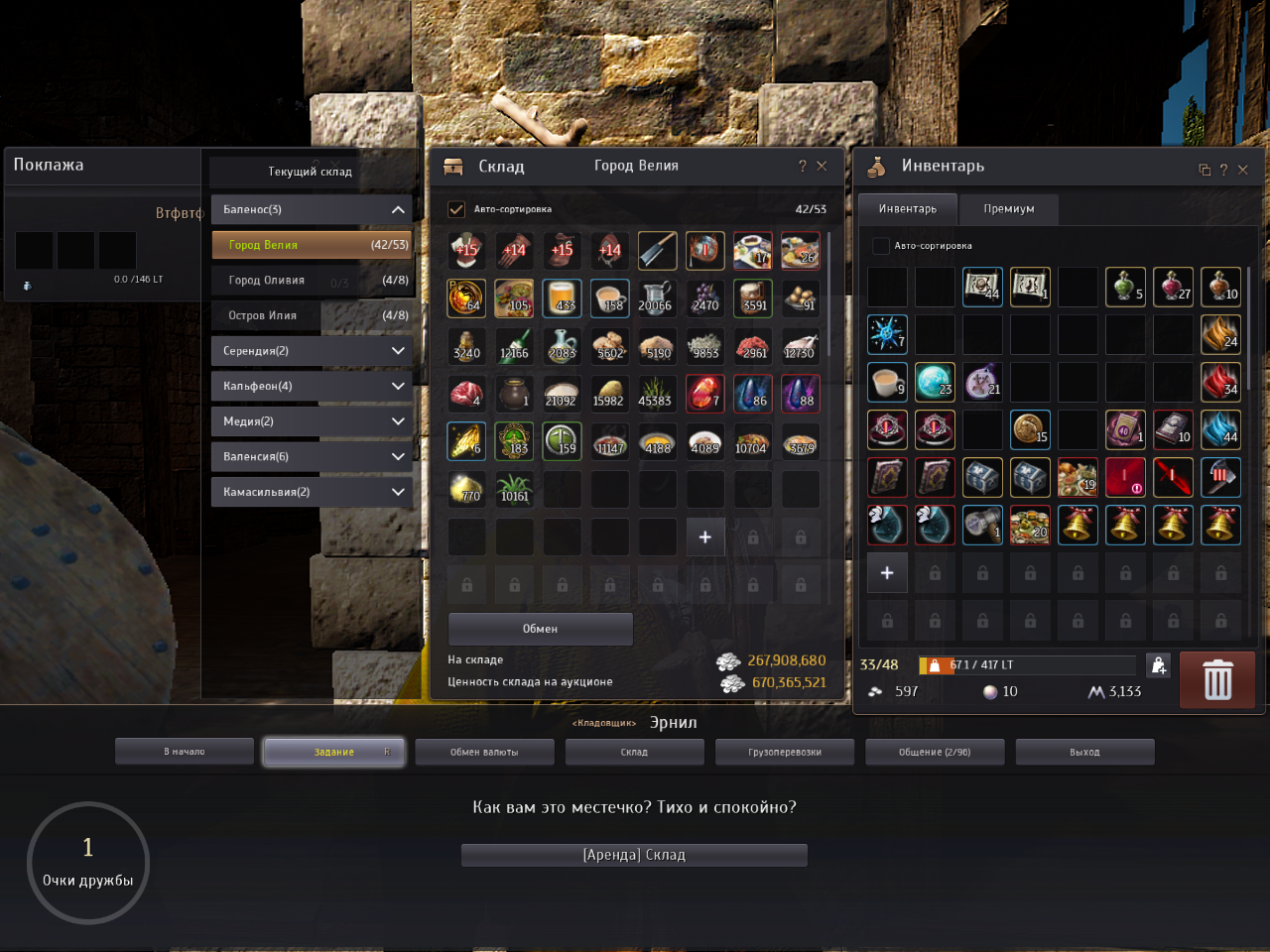Select the water jug stack of 20066
This screenshot has height=952, width=1270.
pos(657,298)
